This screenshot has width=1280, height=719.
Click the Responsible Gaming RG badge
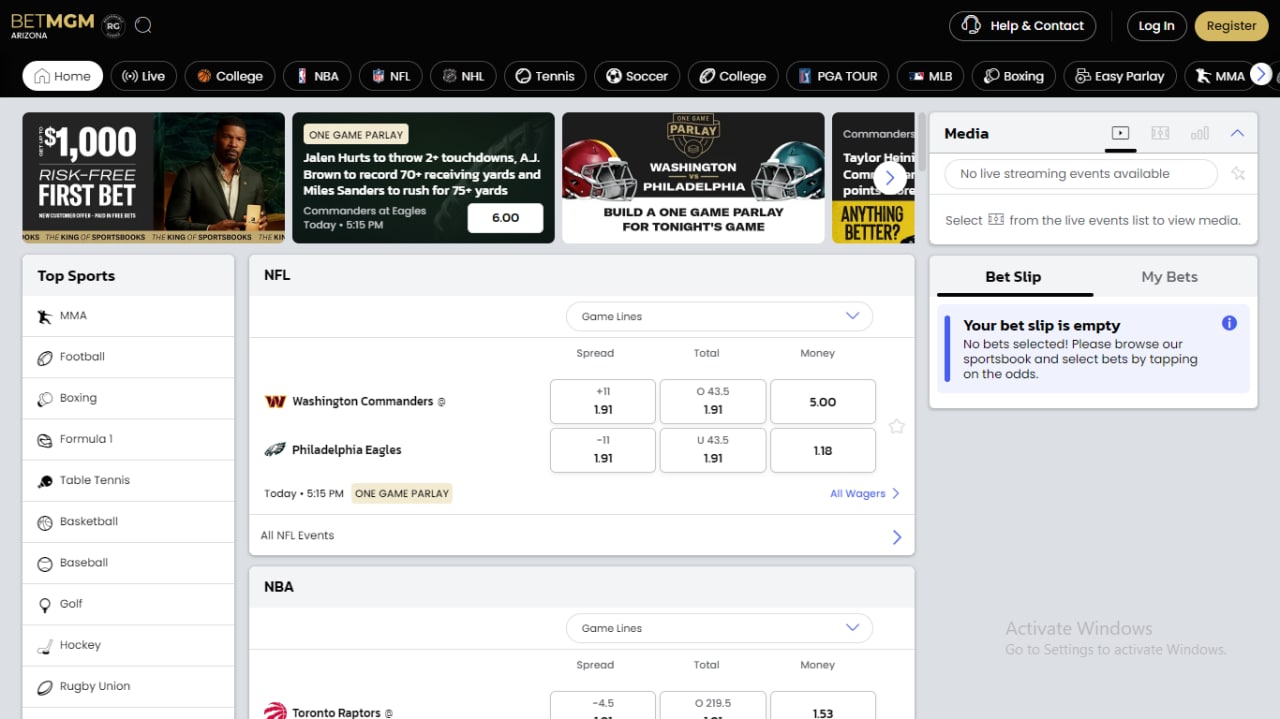114,26
